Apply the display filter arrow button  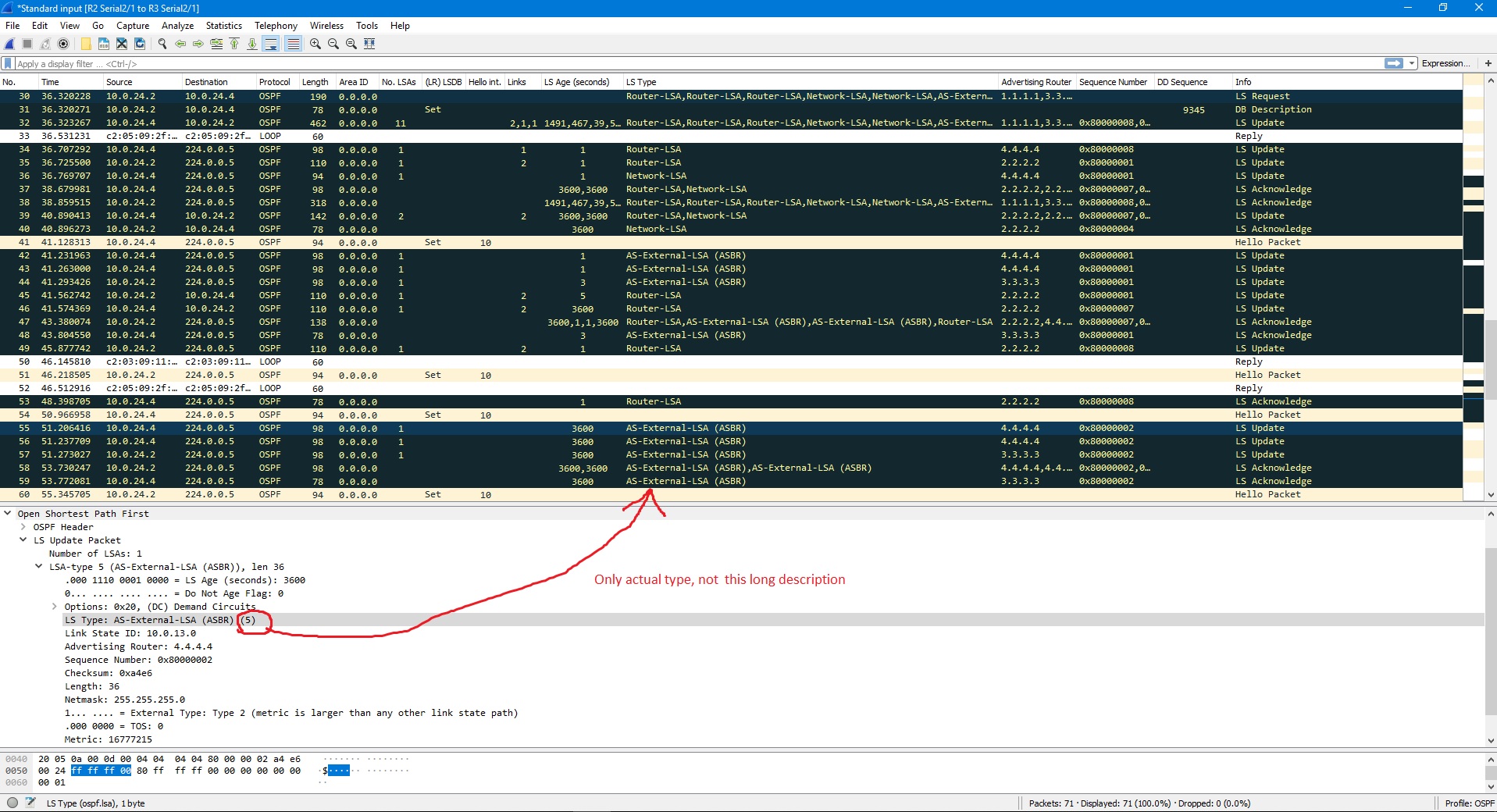pyautogui.click(x=1394, y=63)
